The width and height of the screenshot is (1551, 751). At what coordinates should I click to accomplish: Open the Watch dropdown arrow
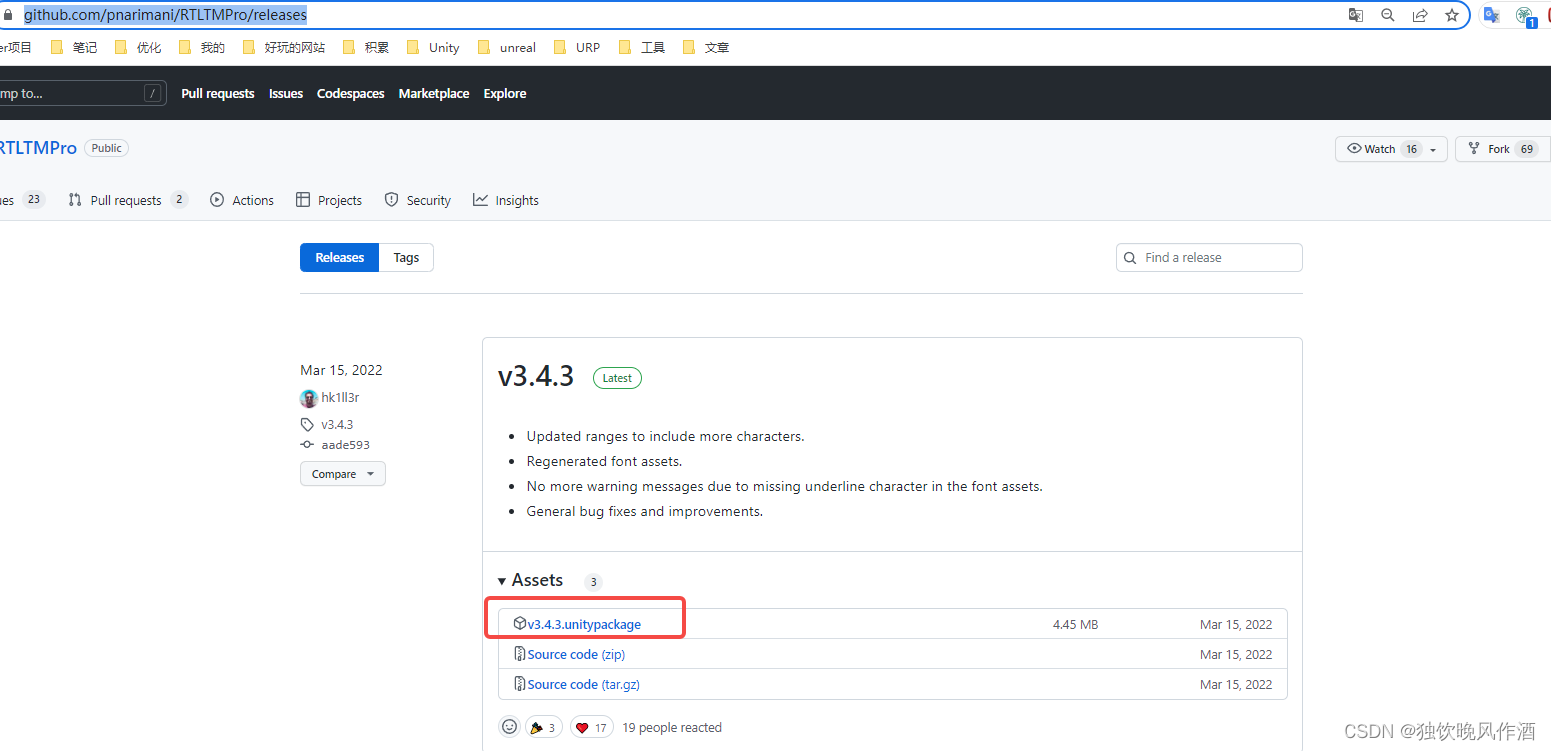(x=1433, y=149)
